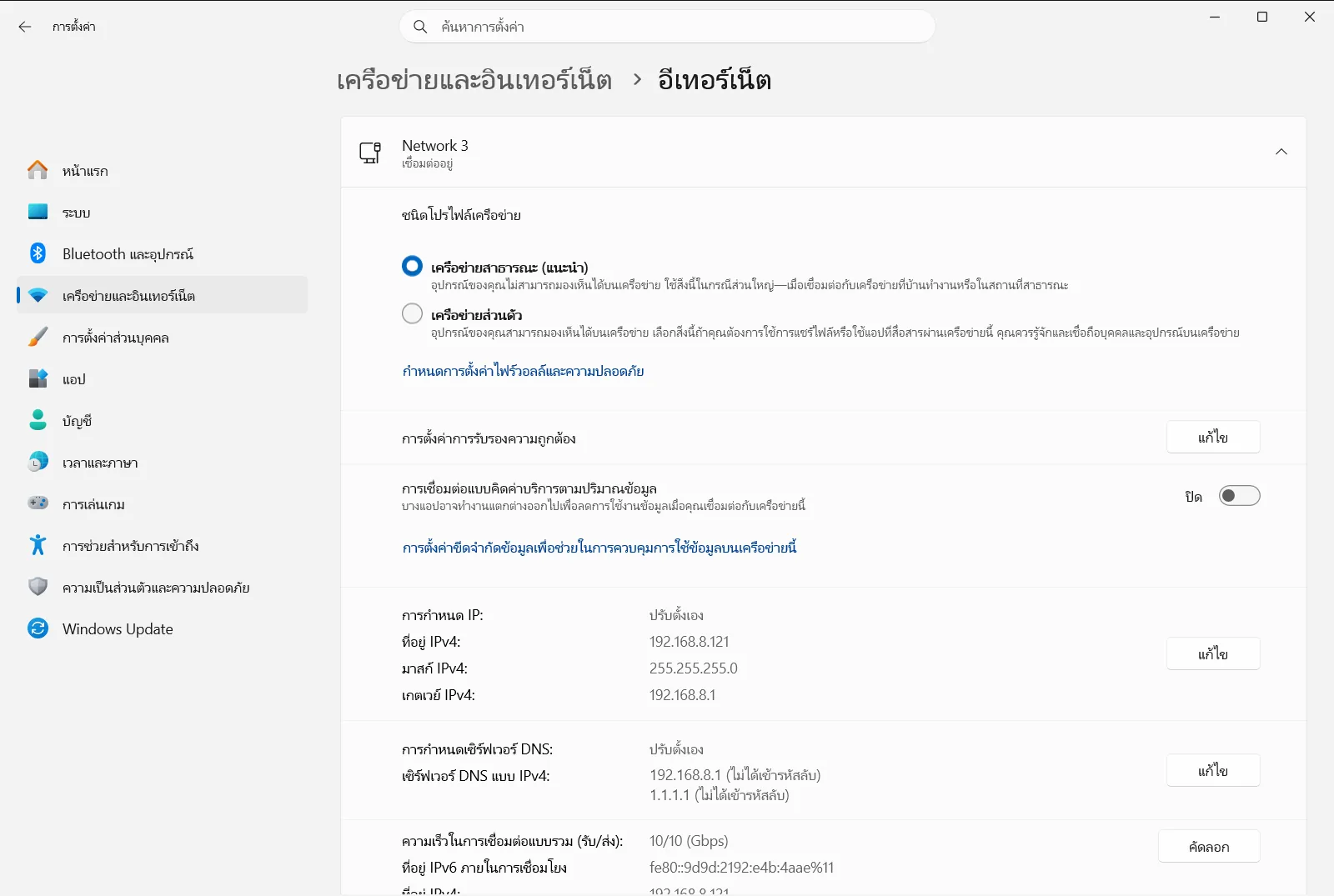This screenshot has height=896, width=1334.
Task: Open data limit settings link
Action: [x=599, y=548]
